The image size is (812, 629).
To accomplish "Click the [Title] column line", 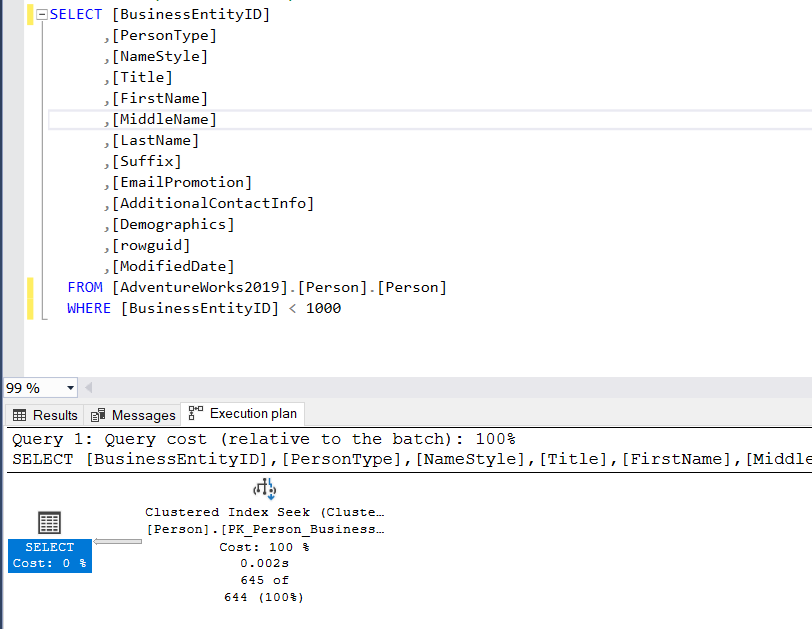I will pos(138,77).
